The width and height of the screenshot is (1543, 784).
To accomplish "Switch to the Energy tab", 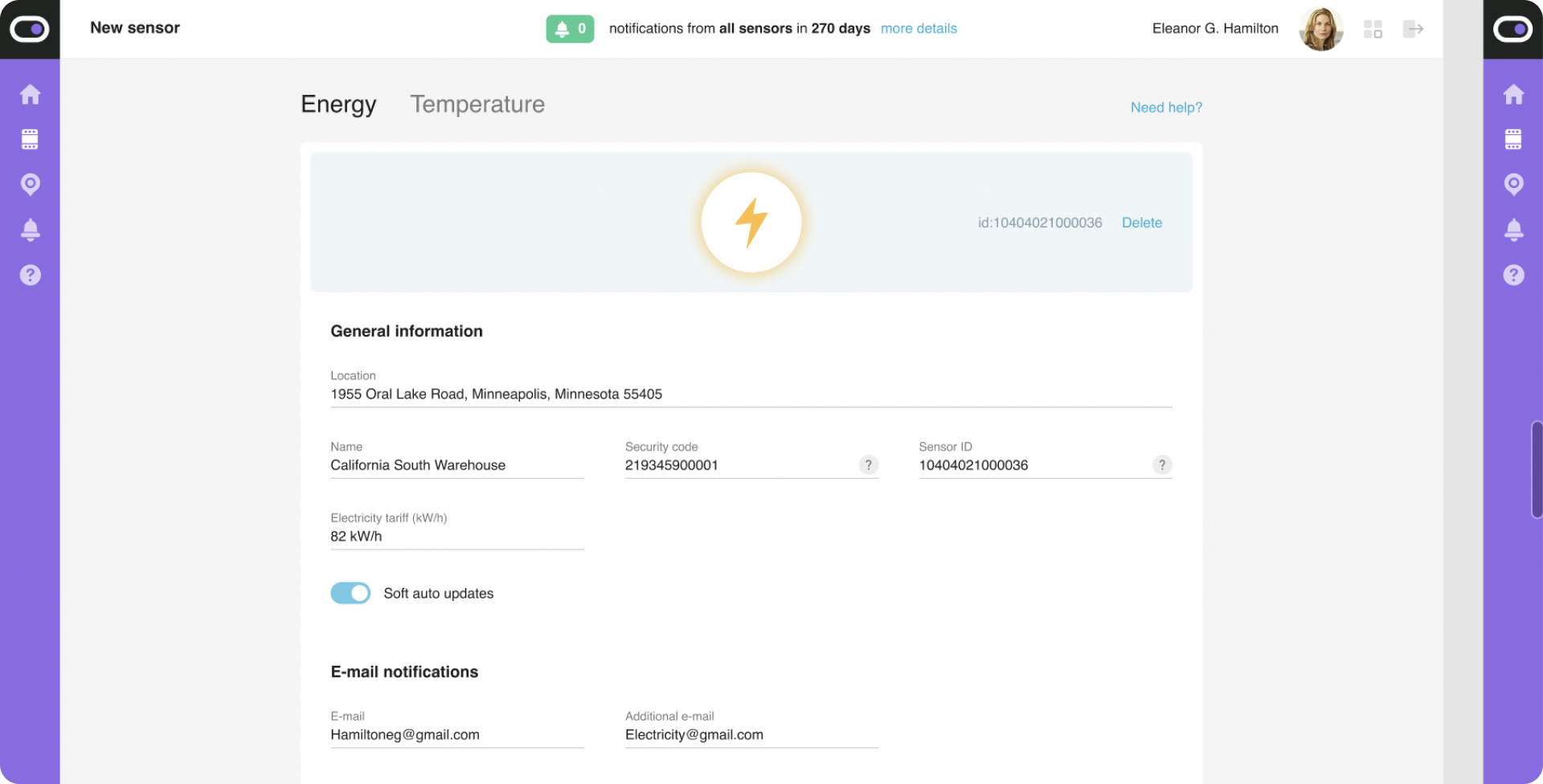I will [338, 104].
